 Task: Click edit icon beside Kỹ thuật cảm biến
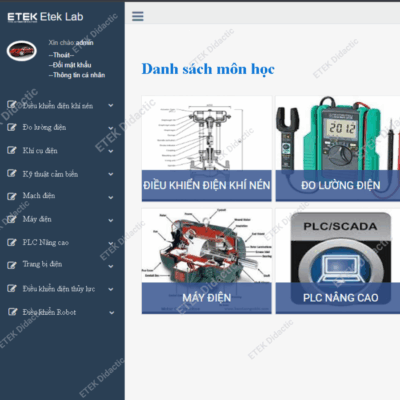coord(12,173)
